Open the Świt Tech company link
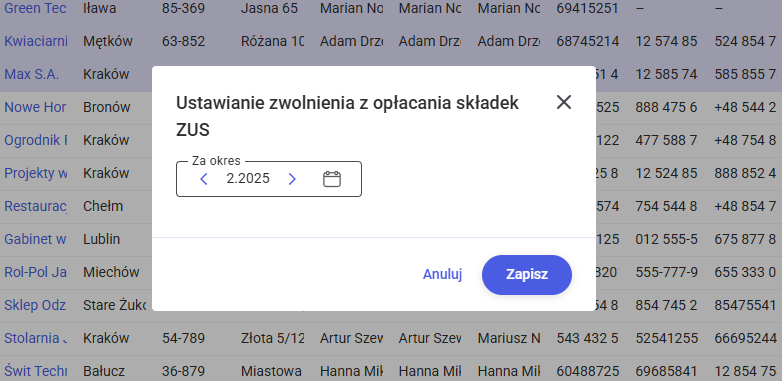Screen dimensions: 782x381 (35, 371)
